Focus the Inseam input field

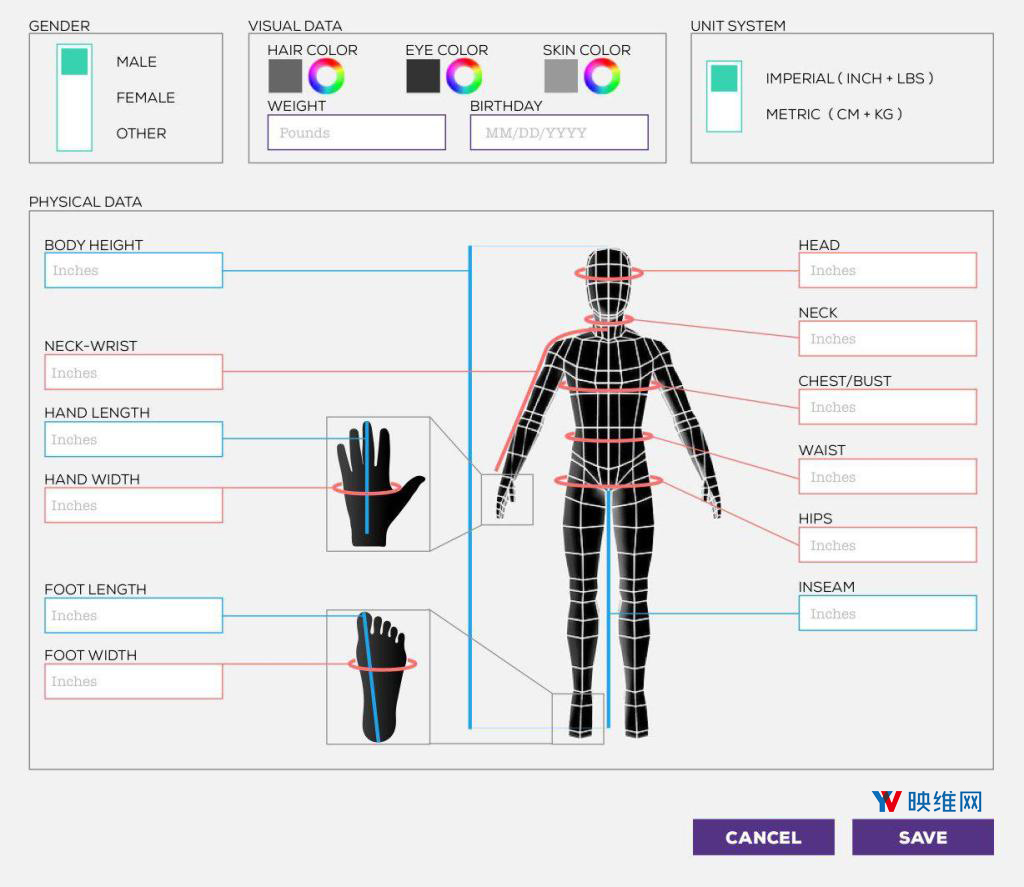point(888,613)
